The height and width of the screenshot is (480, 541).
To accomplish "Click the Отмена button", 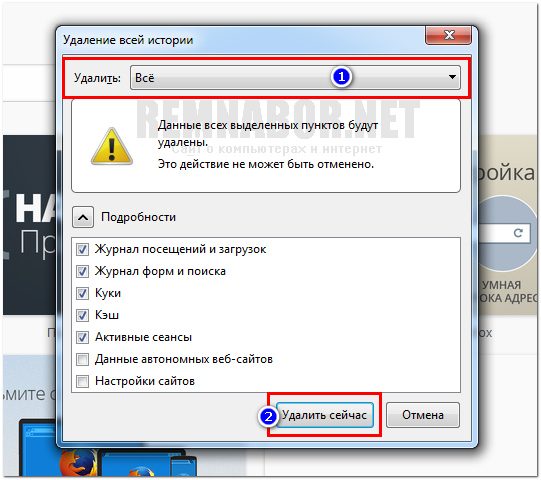I will 423,415.
